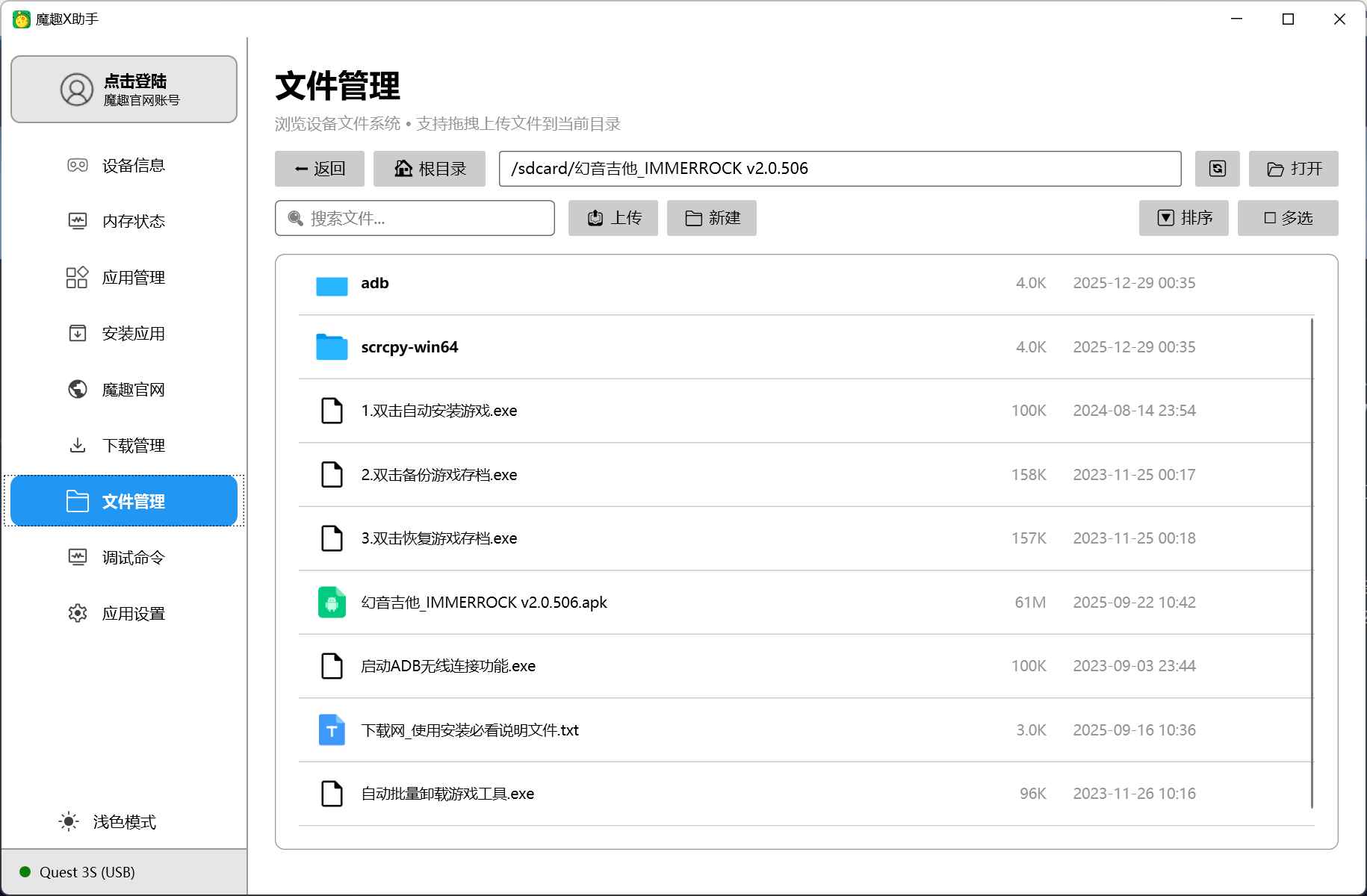This screenshot has height=896, width=1367.
Task: Open 应用管理 in sidebar
Action: click(132, 278)
